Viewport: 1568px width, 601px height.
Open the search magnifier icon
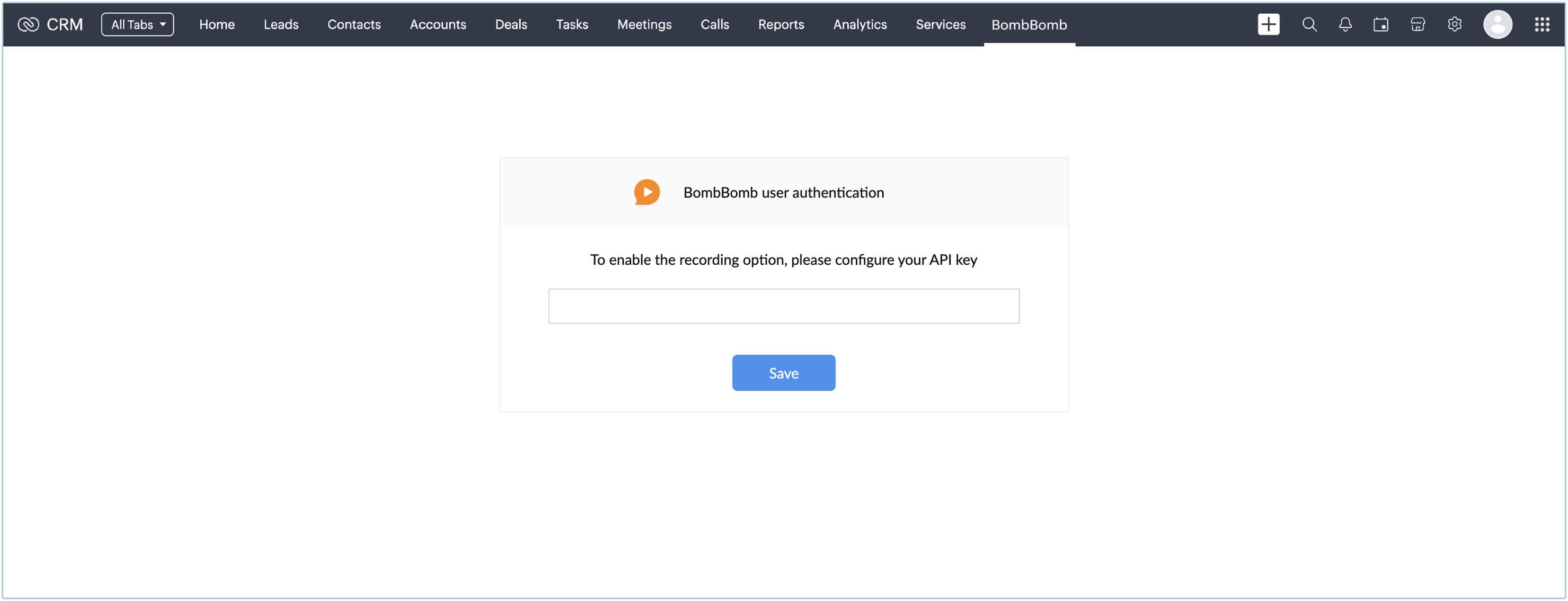1309,24
